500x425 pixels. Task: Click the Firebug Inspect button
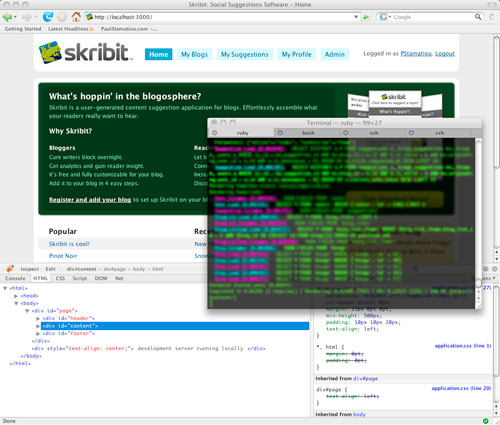(30, 269)
